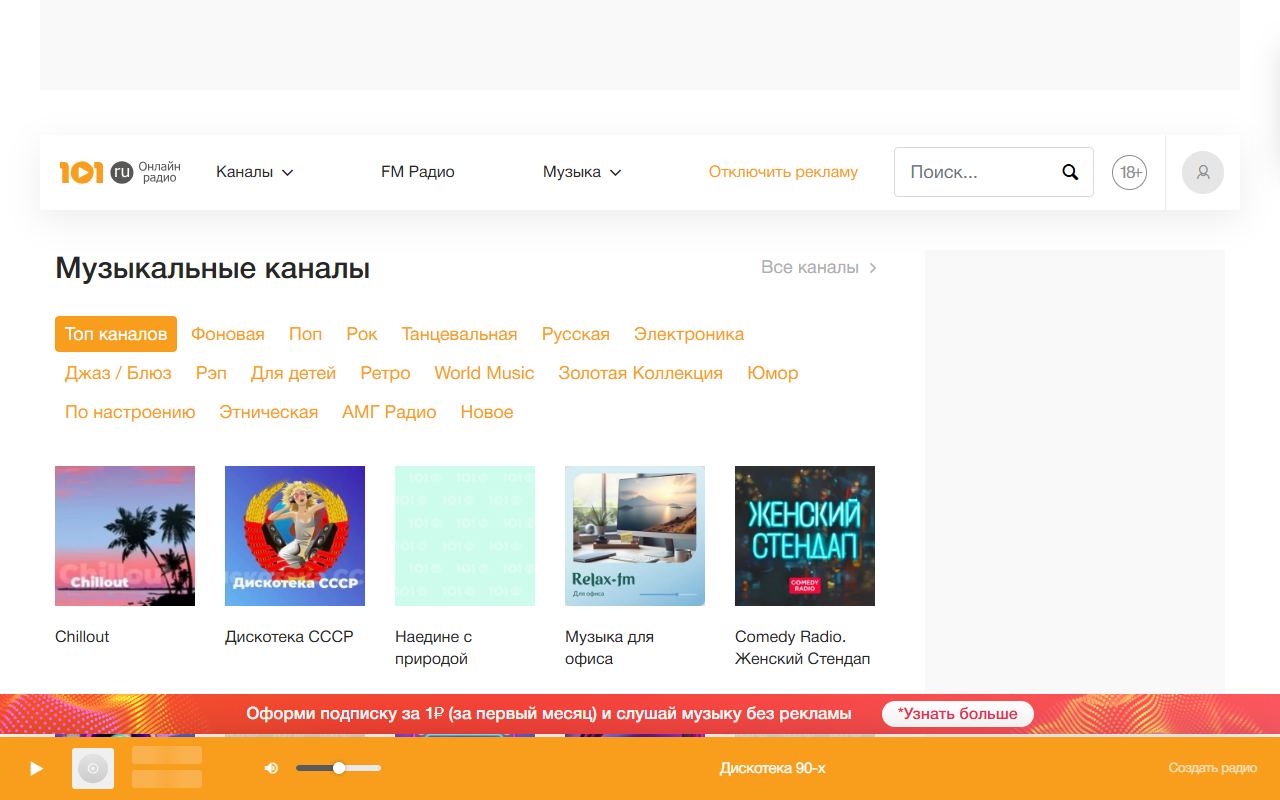This screenshot has height=800, width=1280.
Task: Click the Дискотека 90-х station title
Action: [772, 768]
